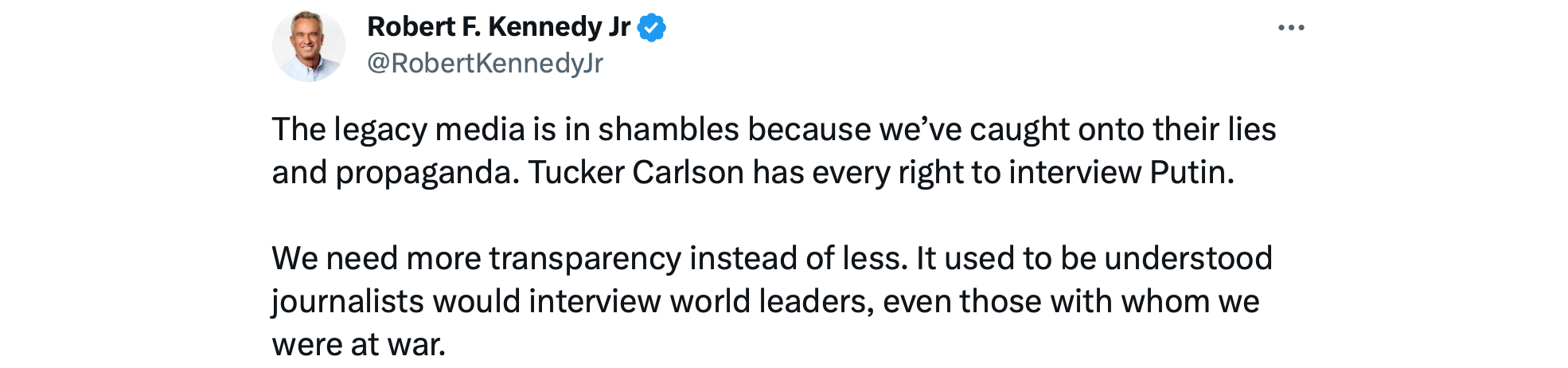Image resolution: width=1568 pixels, height=368 pixels.
Task: Click the blue verified checkmark badge
Action: 652,28
